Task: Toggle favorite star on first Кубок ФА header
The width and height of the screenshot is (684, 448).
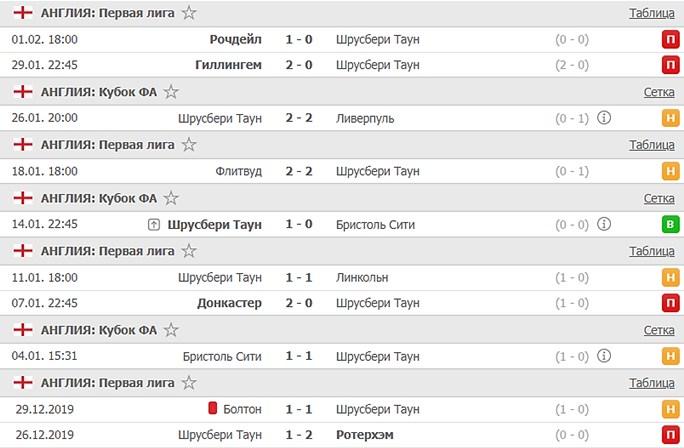Action: [x=171, y=92]
